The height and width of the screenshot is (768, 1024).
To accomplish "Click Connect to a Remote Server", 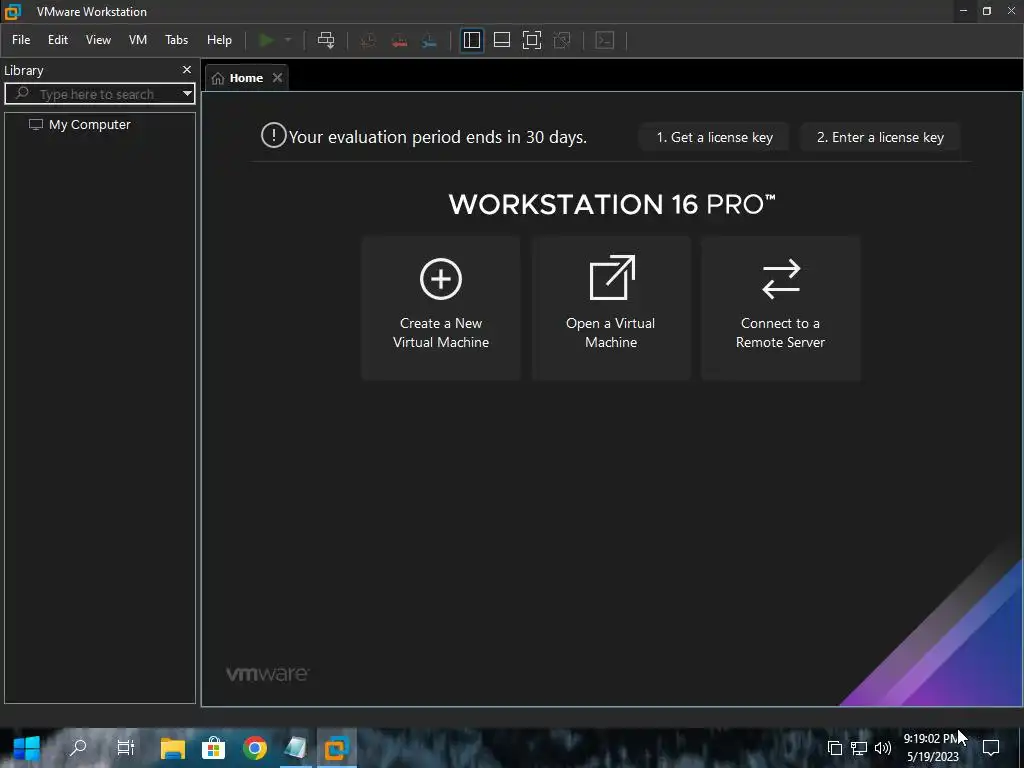I will tap(780, 308).
